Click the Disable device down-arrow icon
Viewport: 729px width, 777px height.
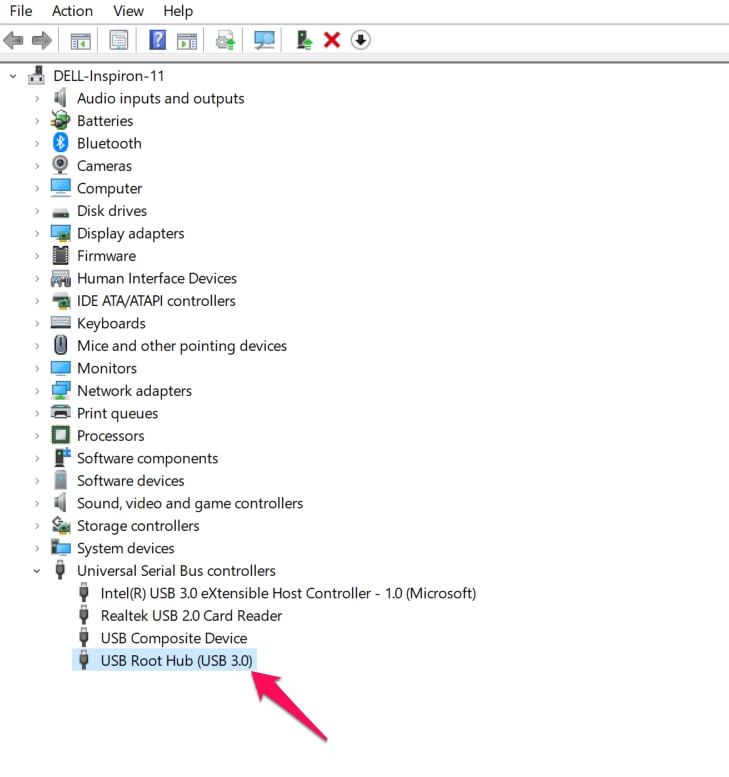[x=360, y=40]
